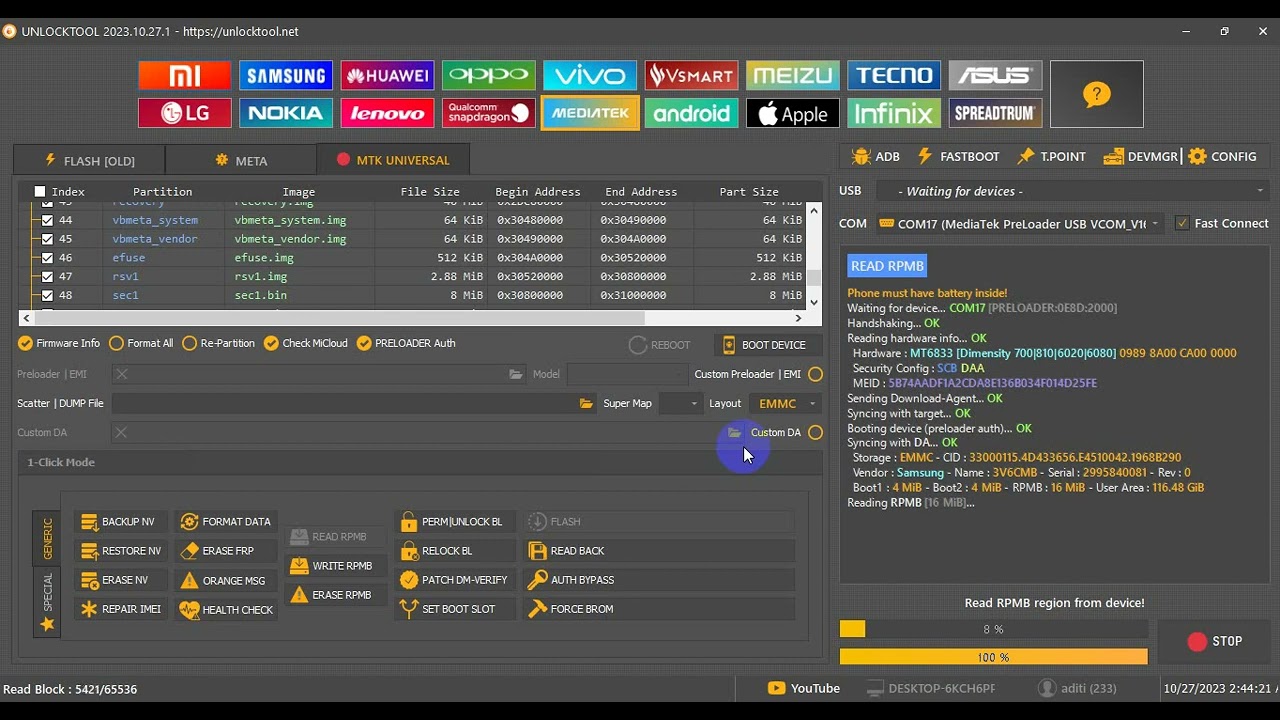This screenshot has height=720, width=1280.
Task: Click the 8% RPMB read progress bar
Action: coord(993,630)
